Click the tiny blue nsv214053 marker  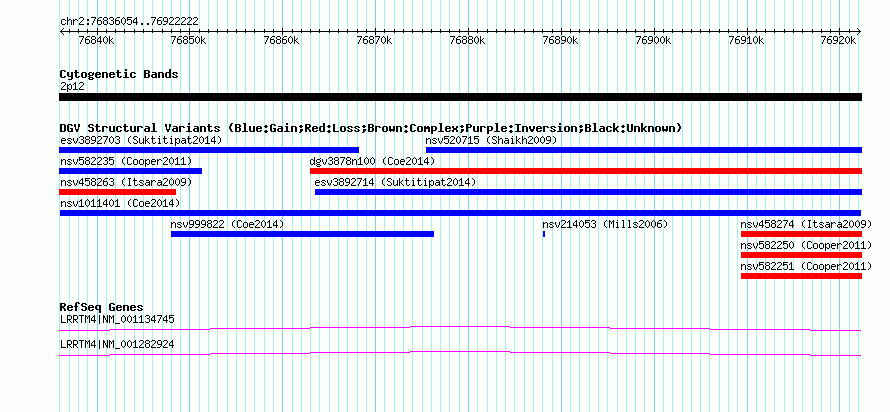point(544,234)
